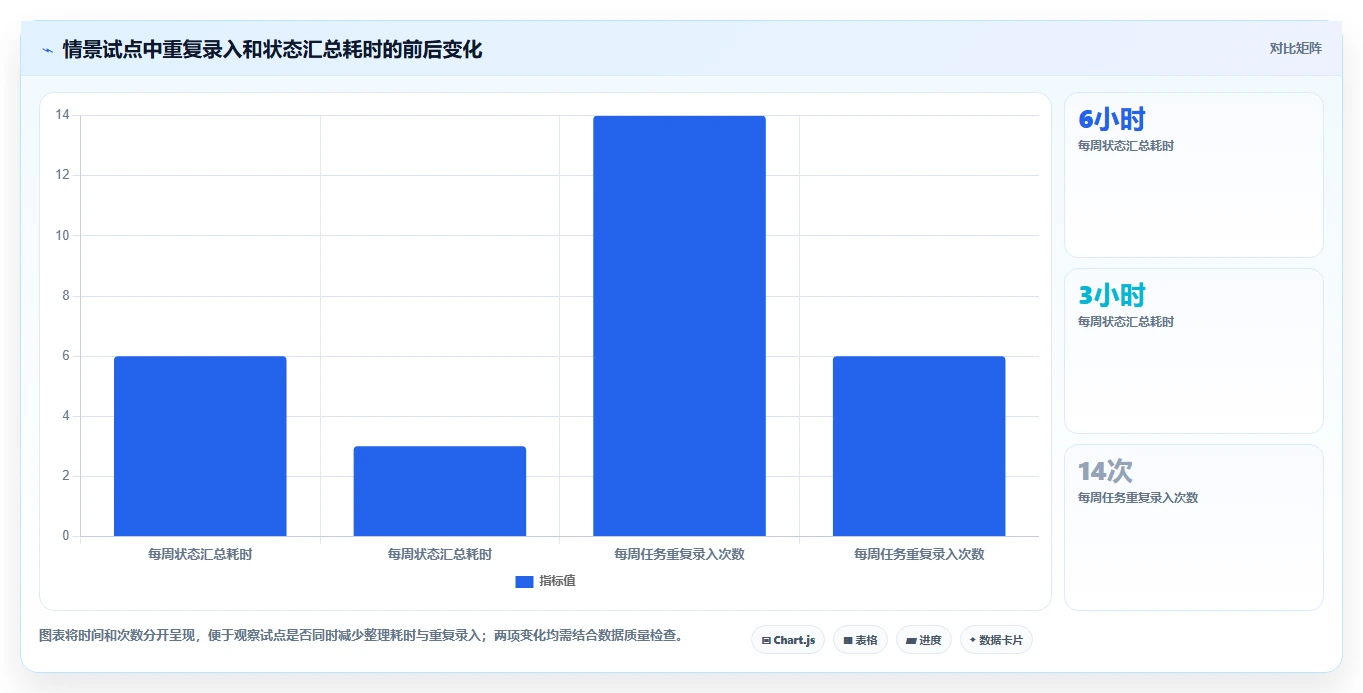Click the 每周任务重复录入次数 caption under 14次
Screen dimensions: 1363x693
click(x=1138, y=498)
